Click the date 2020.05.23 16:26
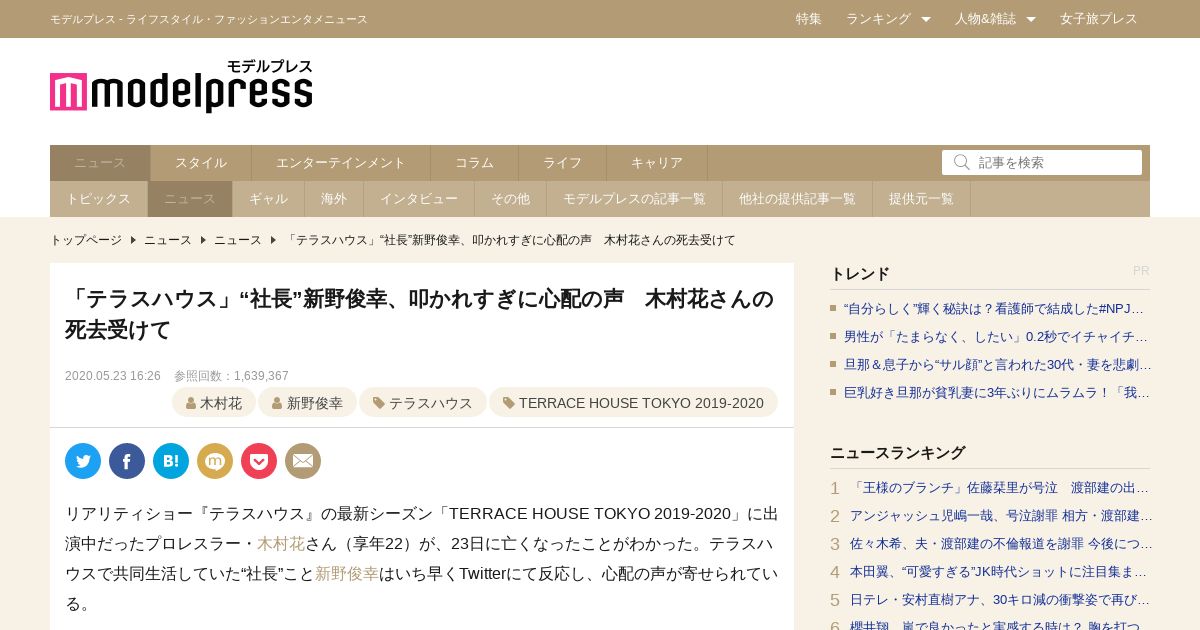This screenshot has height=630, width=1200. pyautogui.click(x=113, y=376)
